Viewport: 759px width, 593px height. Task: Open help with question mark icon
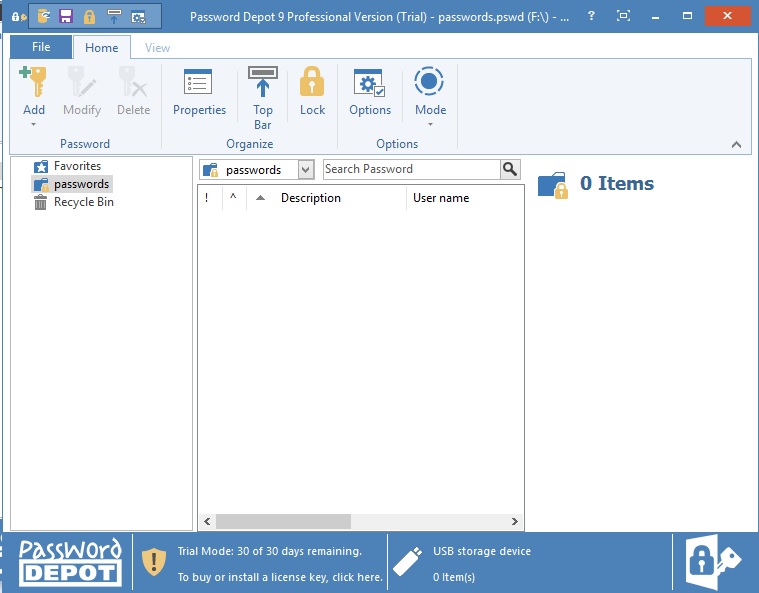591,16
